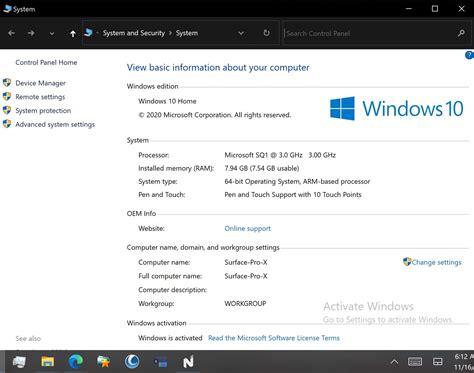
Task: Select the 'Windows is activated' text
Action: point(170,338)
